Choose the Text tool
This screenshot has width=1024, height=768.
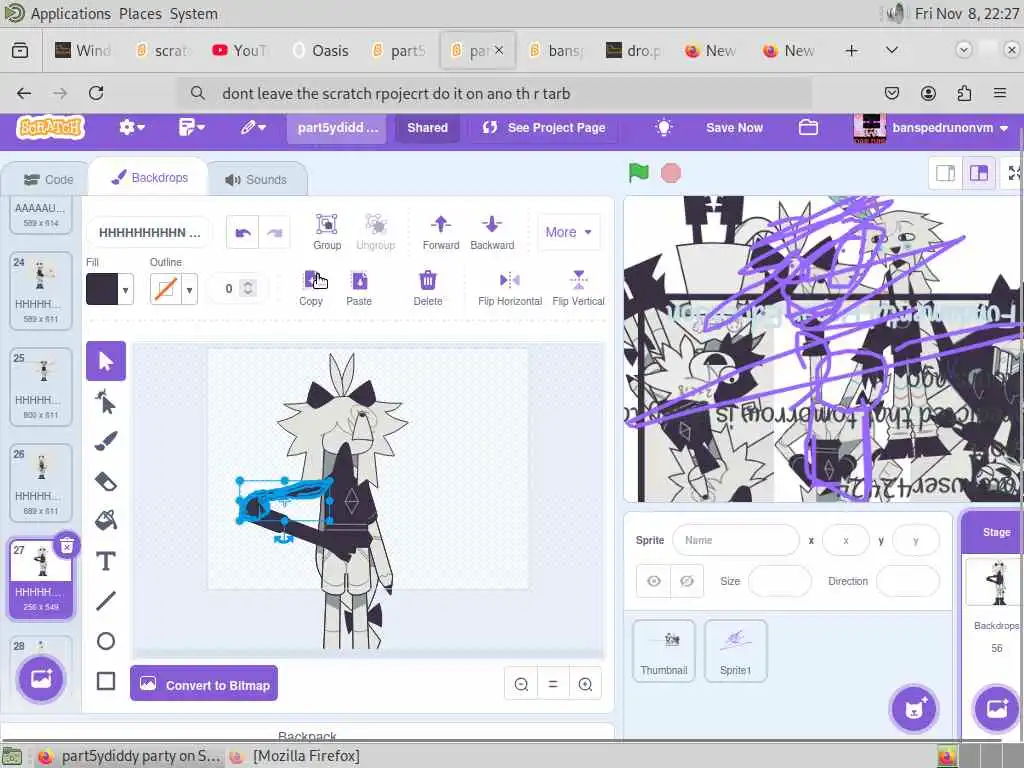(x=106, y=561)
